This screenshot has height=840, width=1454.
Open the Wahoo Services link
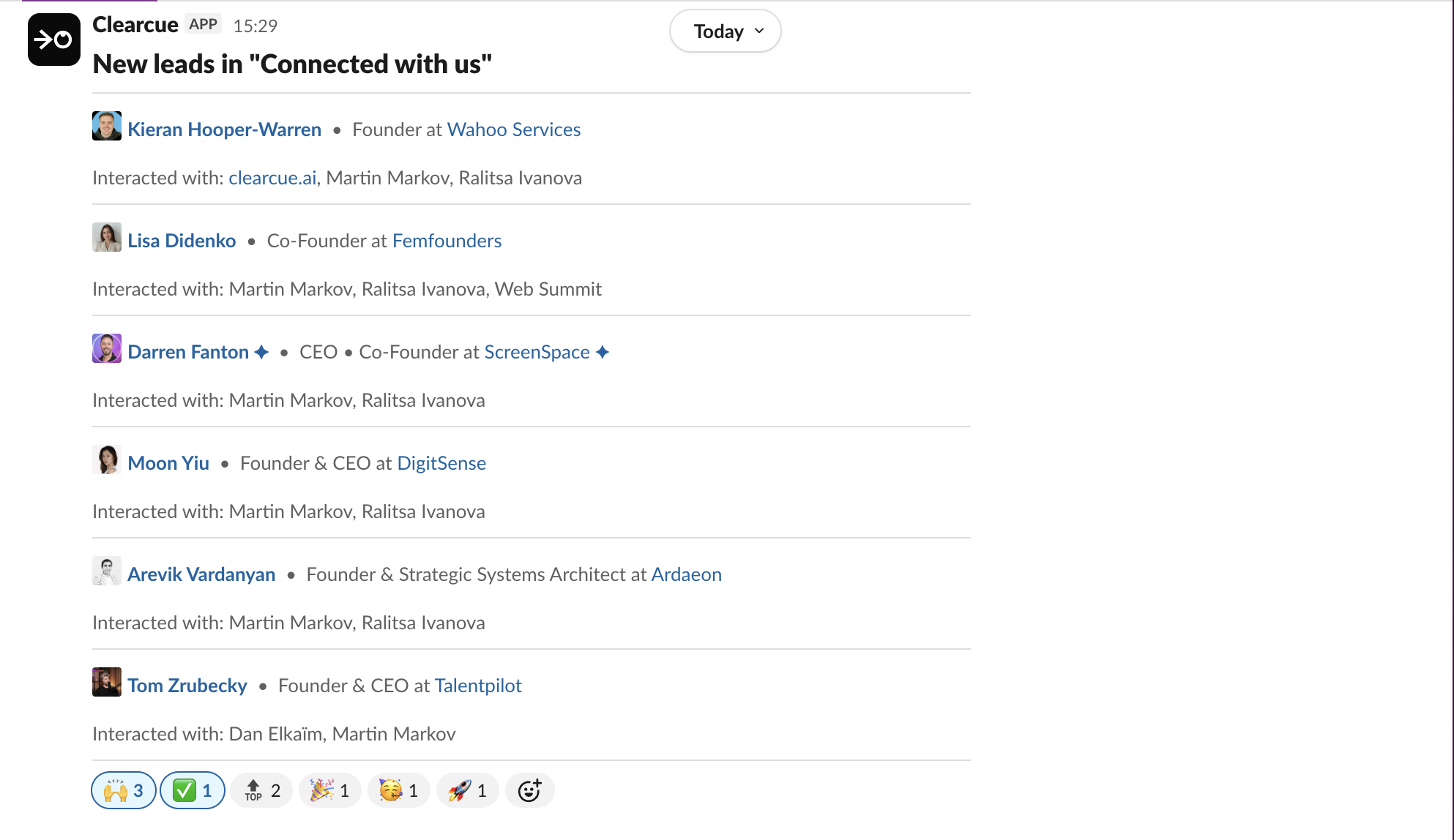[513, 130]
